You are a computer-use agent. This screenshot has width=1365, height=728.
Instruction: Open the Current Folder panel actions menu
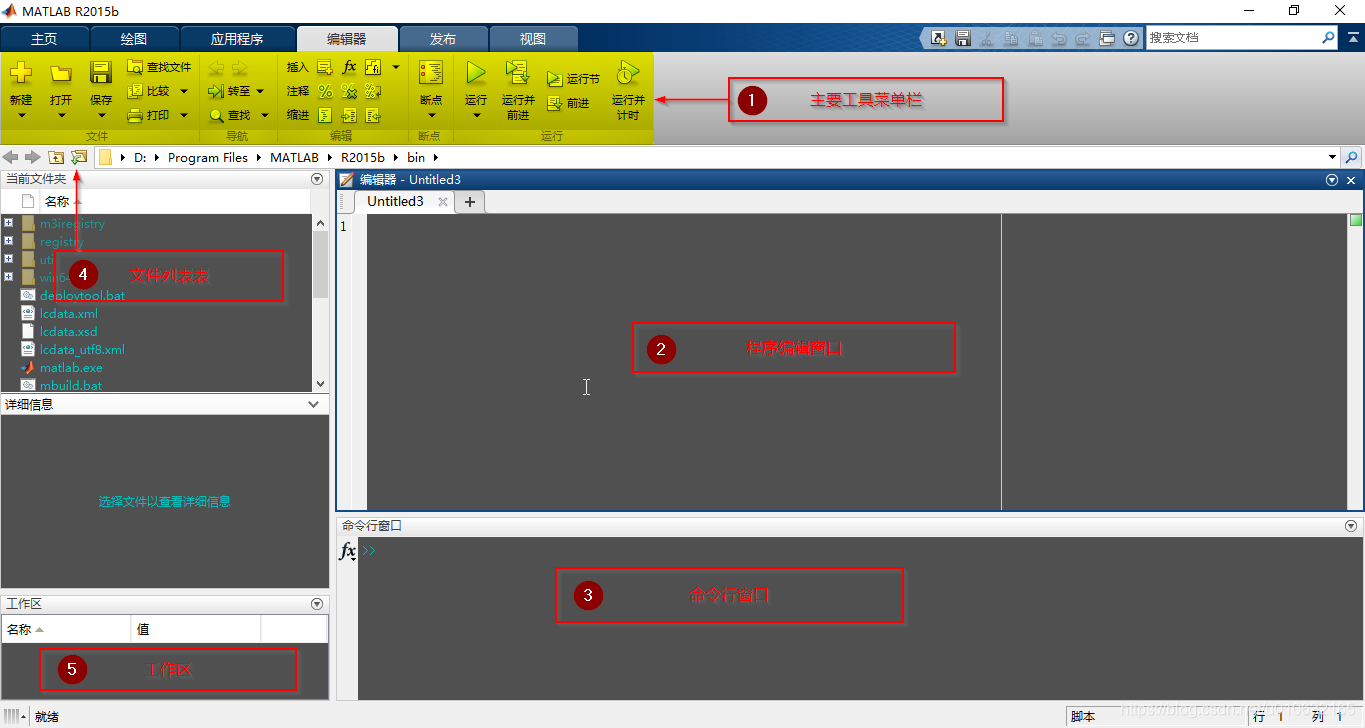tap(317, 179)
